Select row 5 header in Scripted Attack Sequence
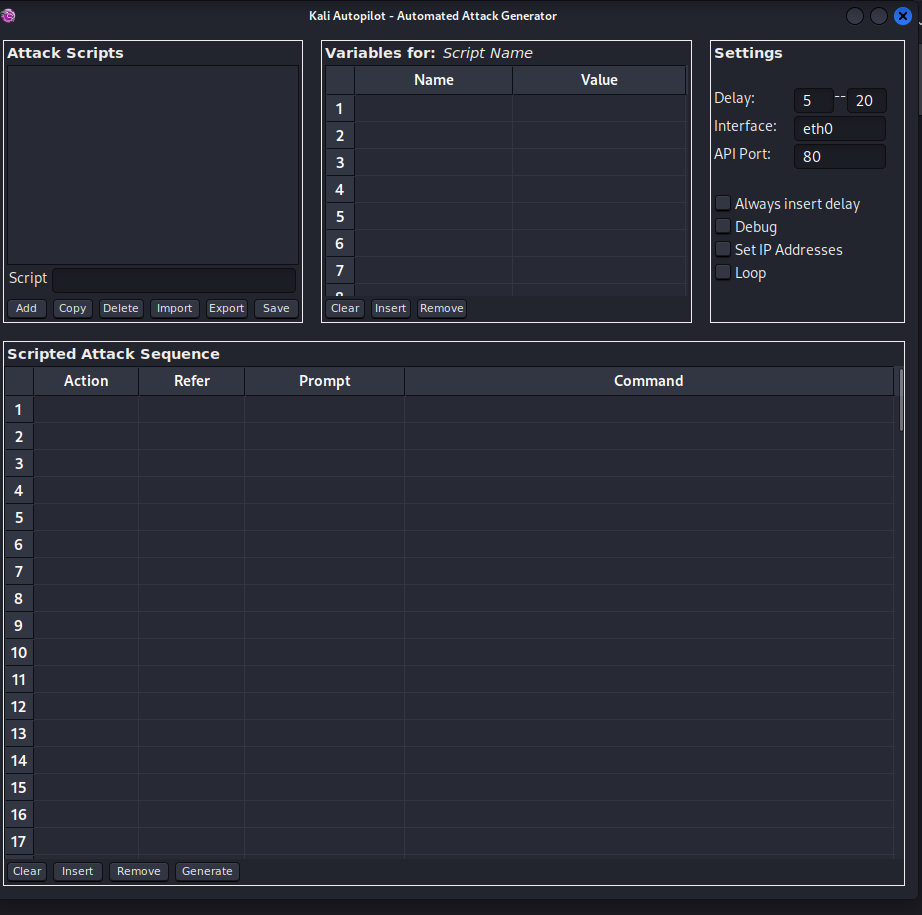 pyautogui.click(x=19, y=517)
